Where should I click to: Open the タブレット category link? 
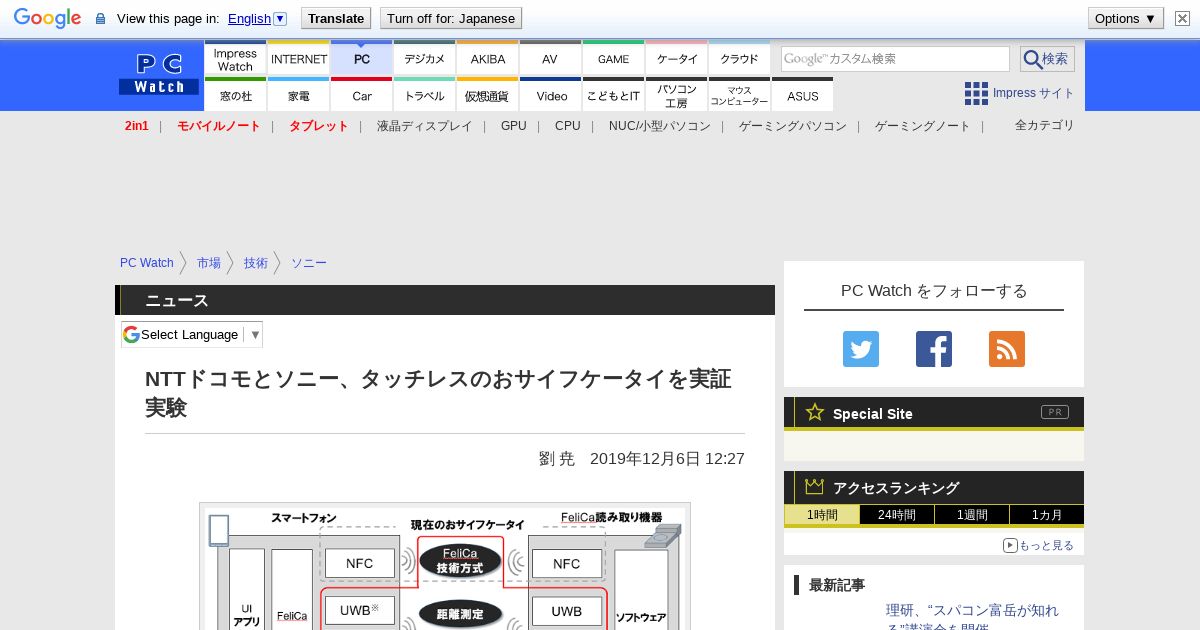[319, 126]
